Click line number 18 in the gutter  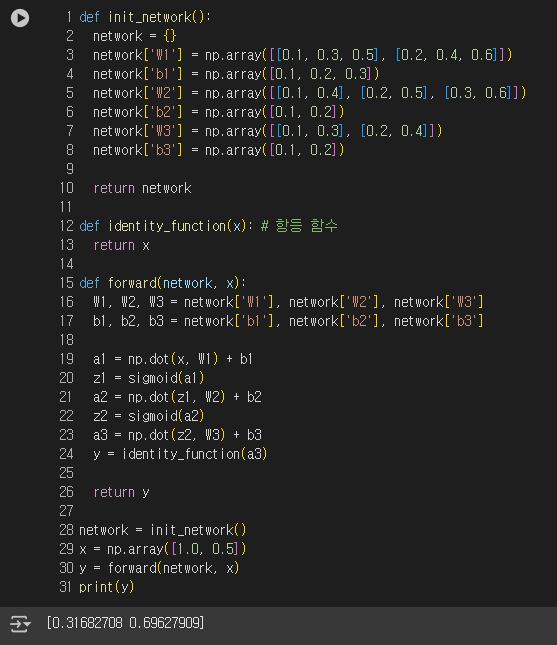[x=66, y=340]
